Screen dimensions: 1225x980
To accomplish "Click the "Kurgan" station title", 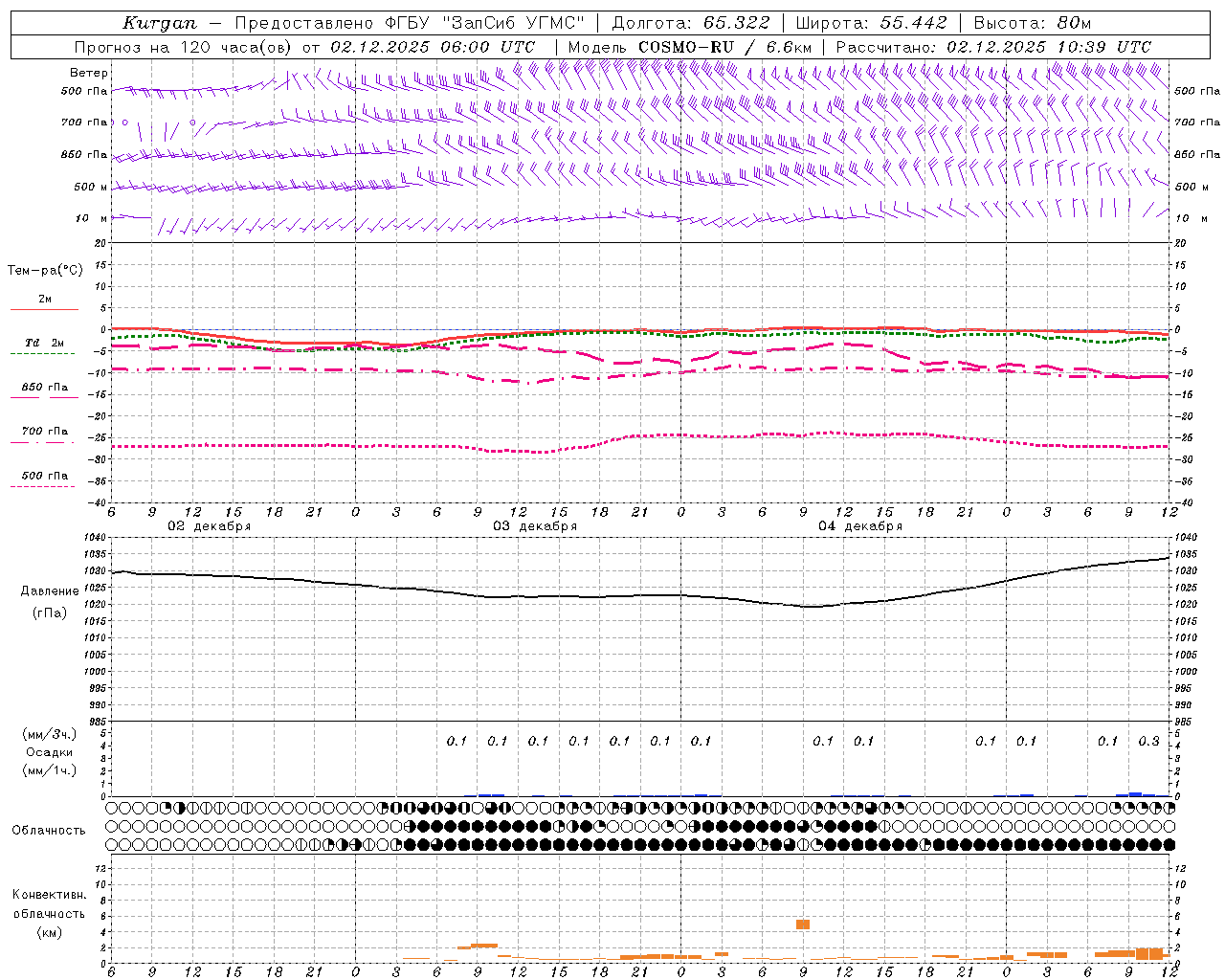I will coord(160,23).
